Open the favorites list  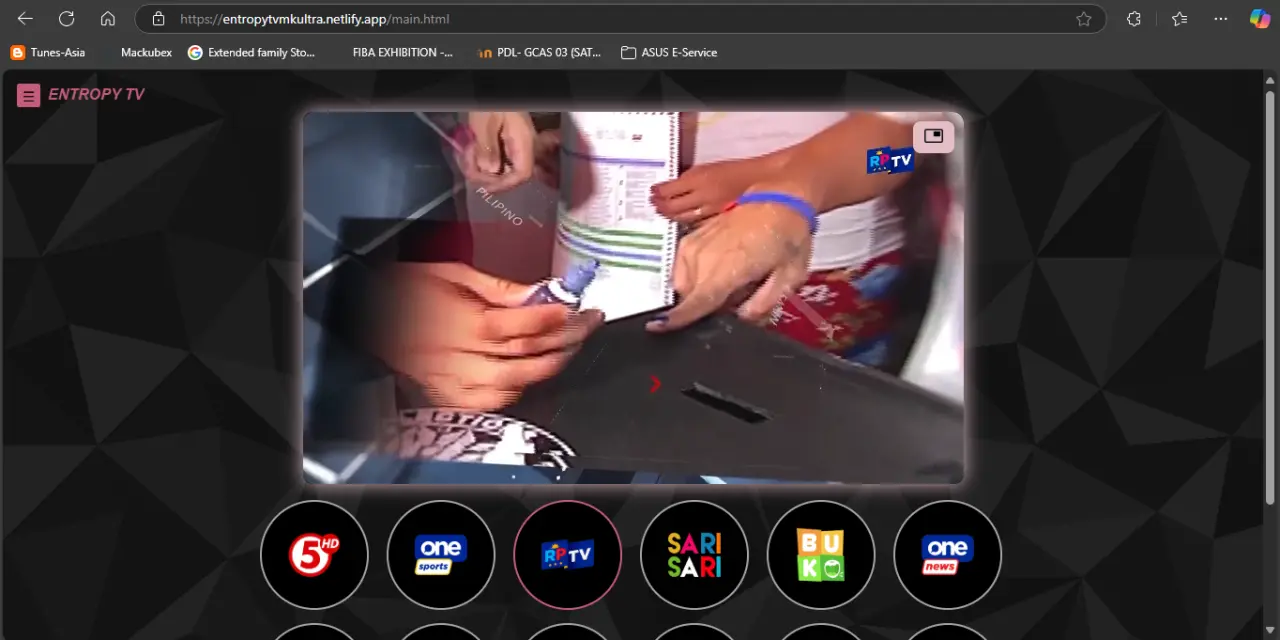click(x=1179, y=19)
